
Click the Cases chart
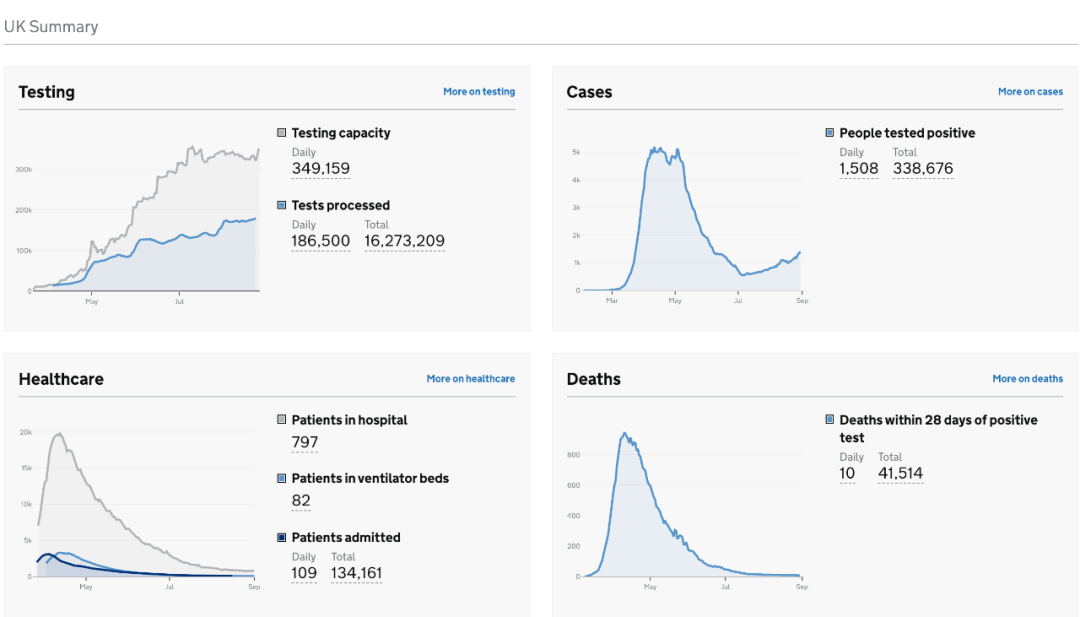pyautogui.click(x=687, y=225)
